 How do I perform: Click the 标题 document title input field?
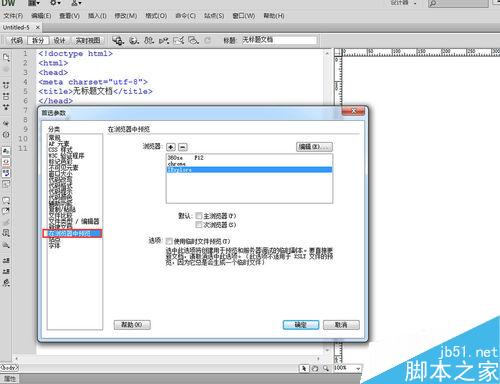pyautogui.click(x=279, y=40)
